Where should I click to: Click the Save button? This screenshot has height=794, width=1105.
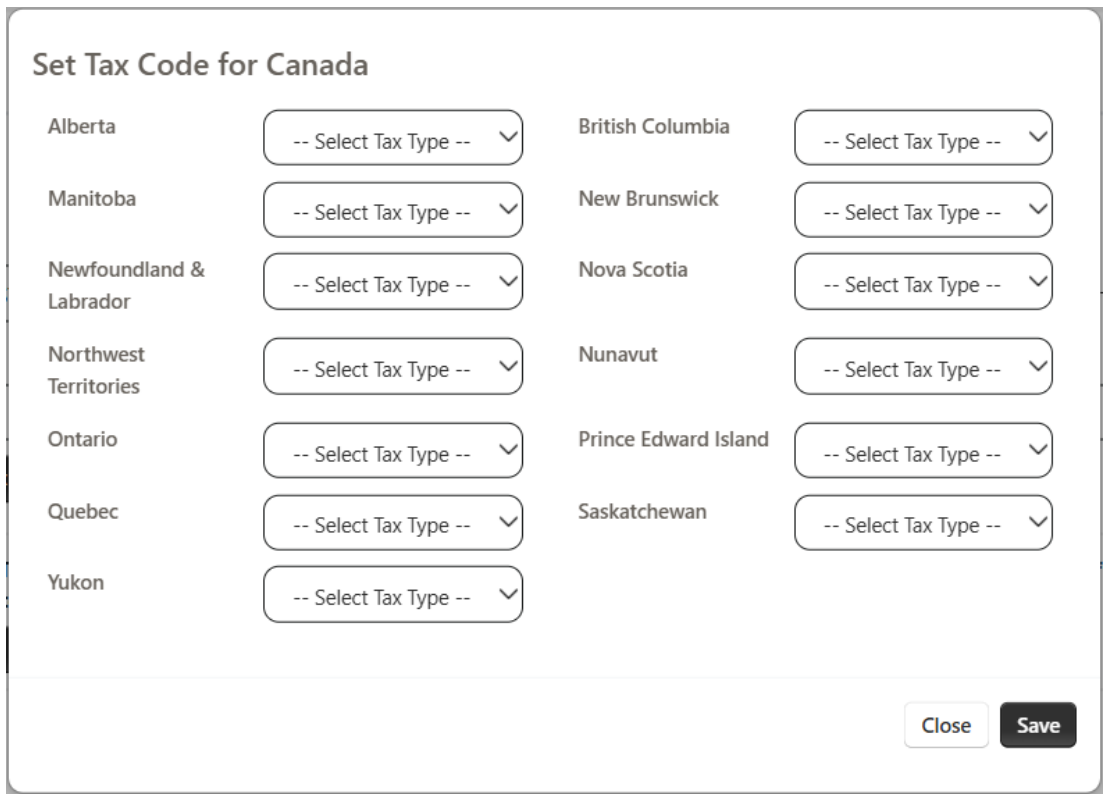point(1037,726)
